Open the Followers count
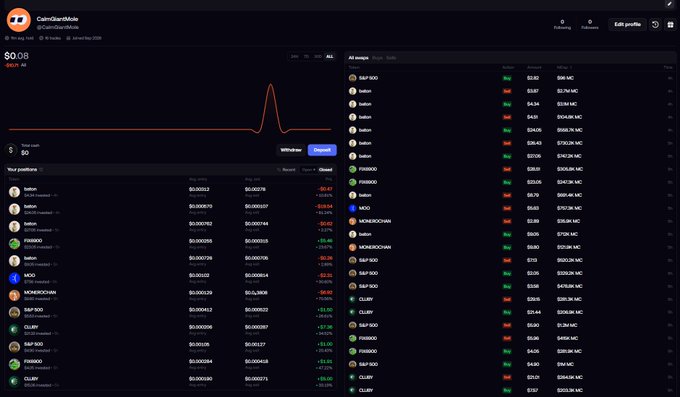This screenshot has height=397, width=680. (x=590, y=24)
